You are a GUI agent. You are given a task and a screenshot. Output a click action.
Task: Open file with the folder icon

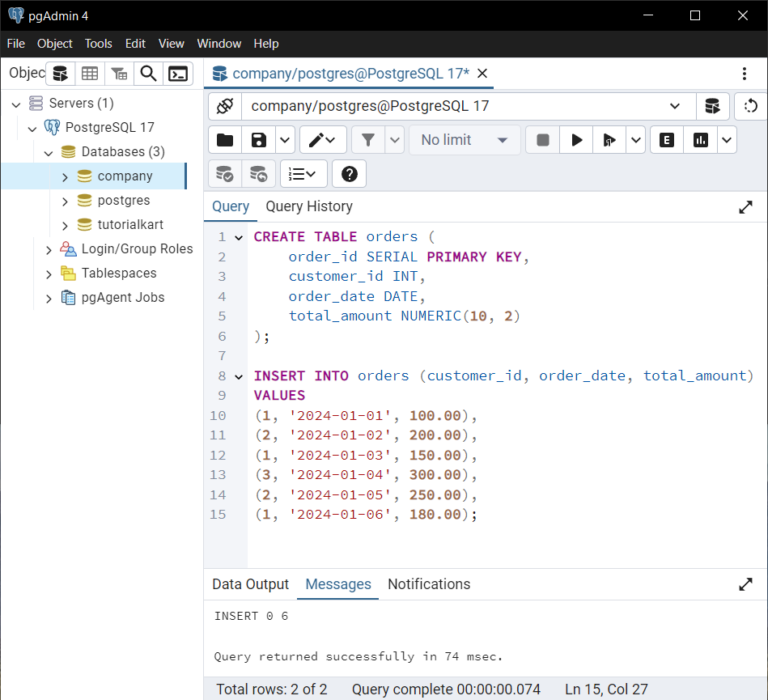pos(225,140)
